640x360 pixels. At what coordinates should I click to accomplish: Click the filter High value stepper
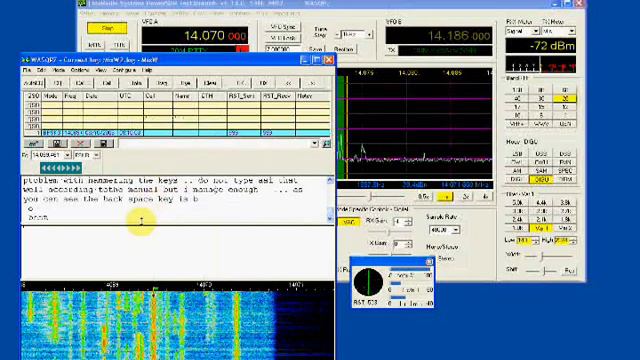click(x=573, y=241)
